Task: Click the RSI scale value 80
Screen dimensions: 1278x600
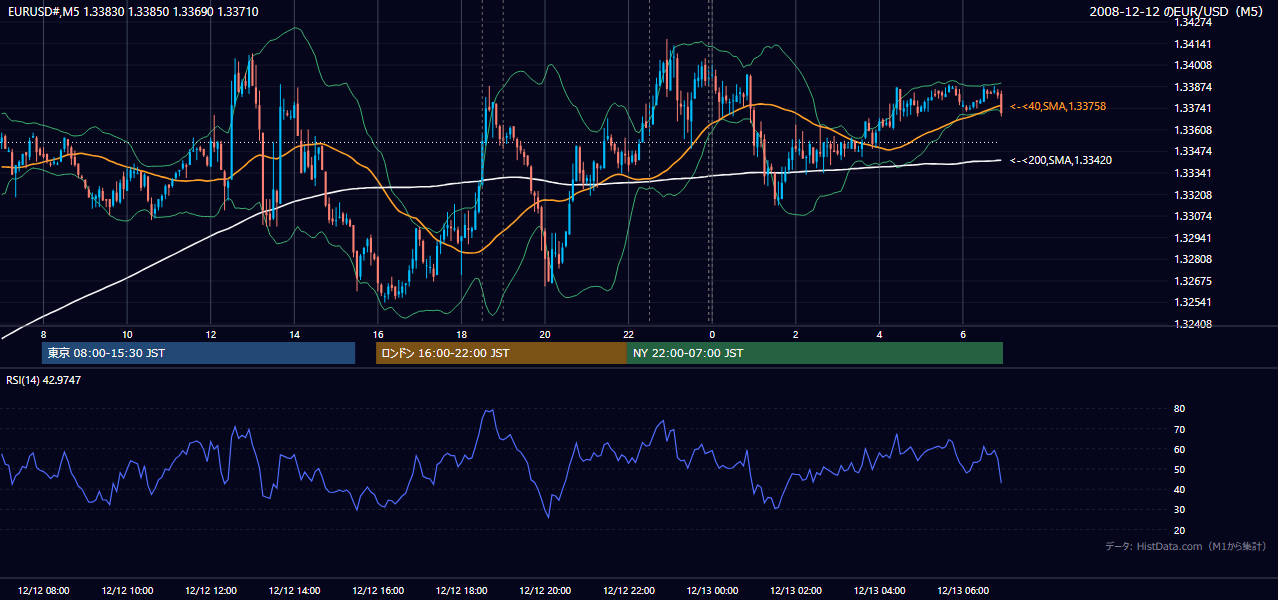Action: tap(1180, 409)
